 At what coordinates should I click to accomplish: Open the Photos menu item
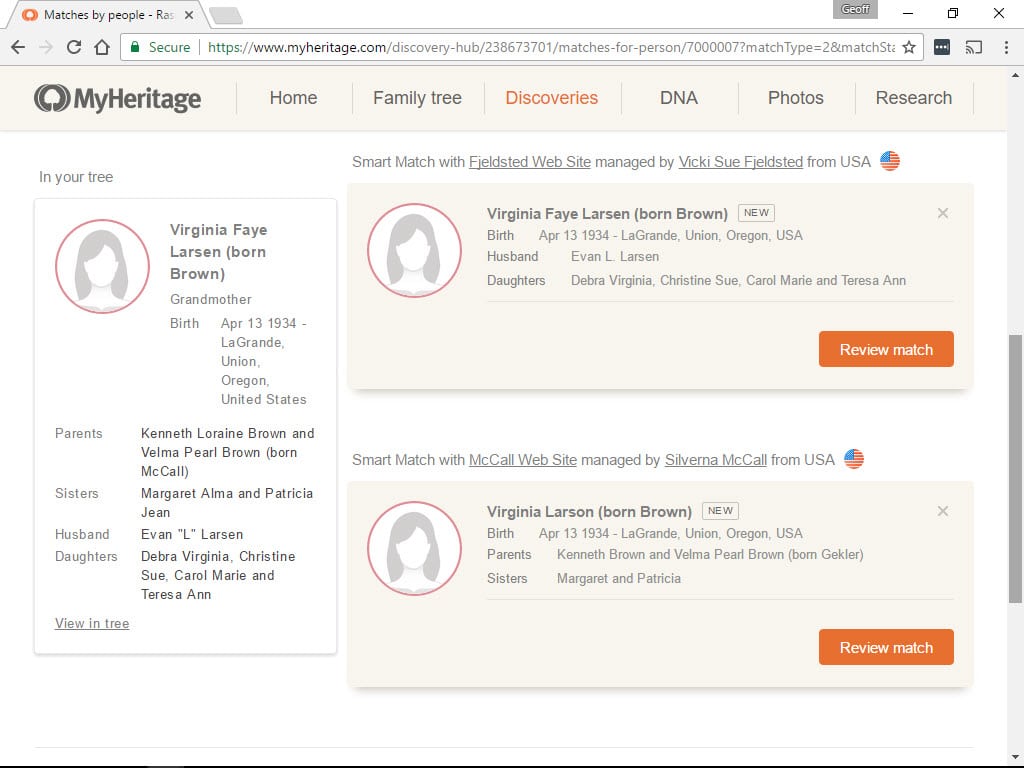795,98
